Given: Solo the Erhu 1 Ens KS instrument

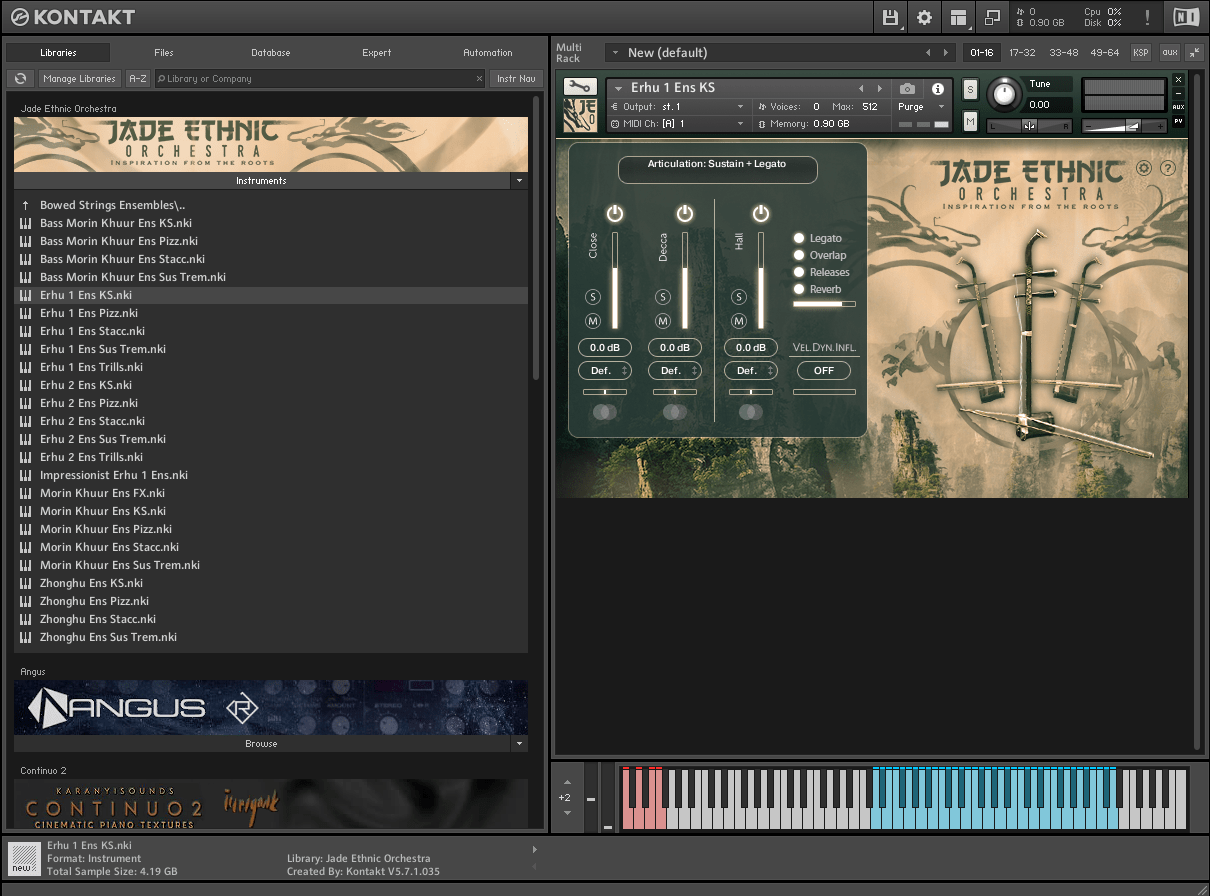Looking at the screenshot, I should pos(970,89).
